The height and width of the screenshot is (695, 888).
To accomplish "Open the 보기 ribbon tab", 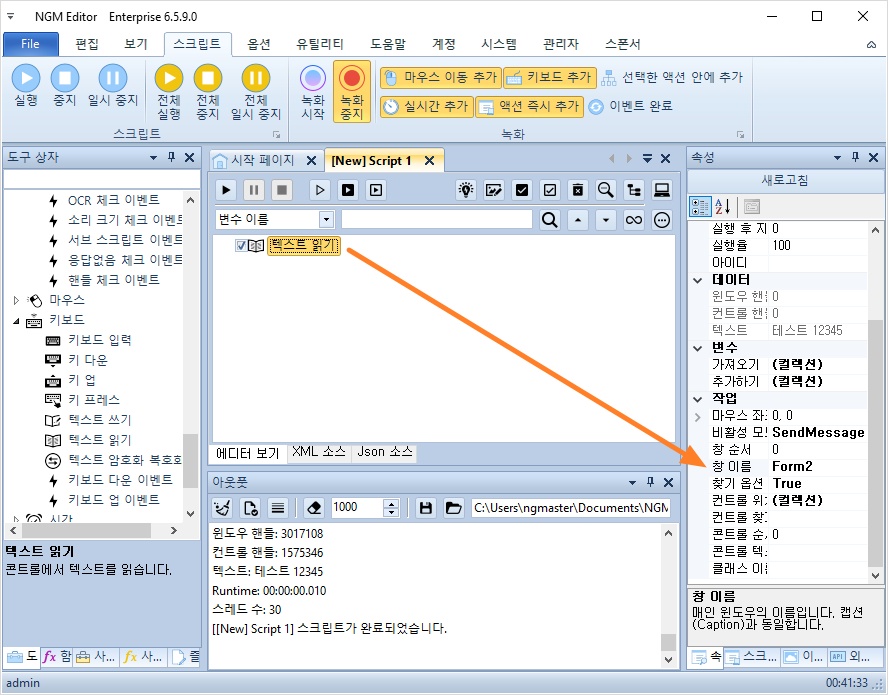I will pyautogui.click(x=136, y=44).
